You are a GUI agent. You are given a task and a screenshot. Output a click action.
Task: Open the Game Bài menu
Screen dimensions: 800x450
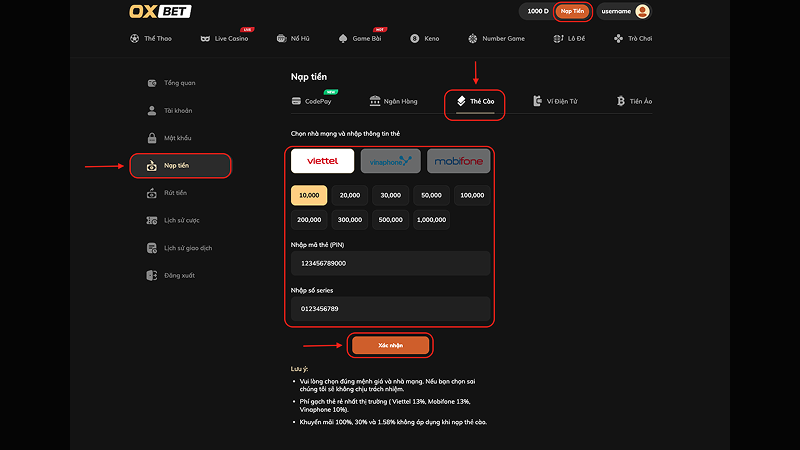pyautogui.click(x=360, y=38)
